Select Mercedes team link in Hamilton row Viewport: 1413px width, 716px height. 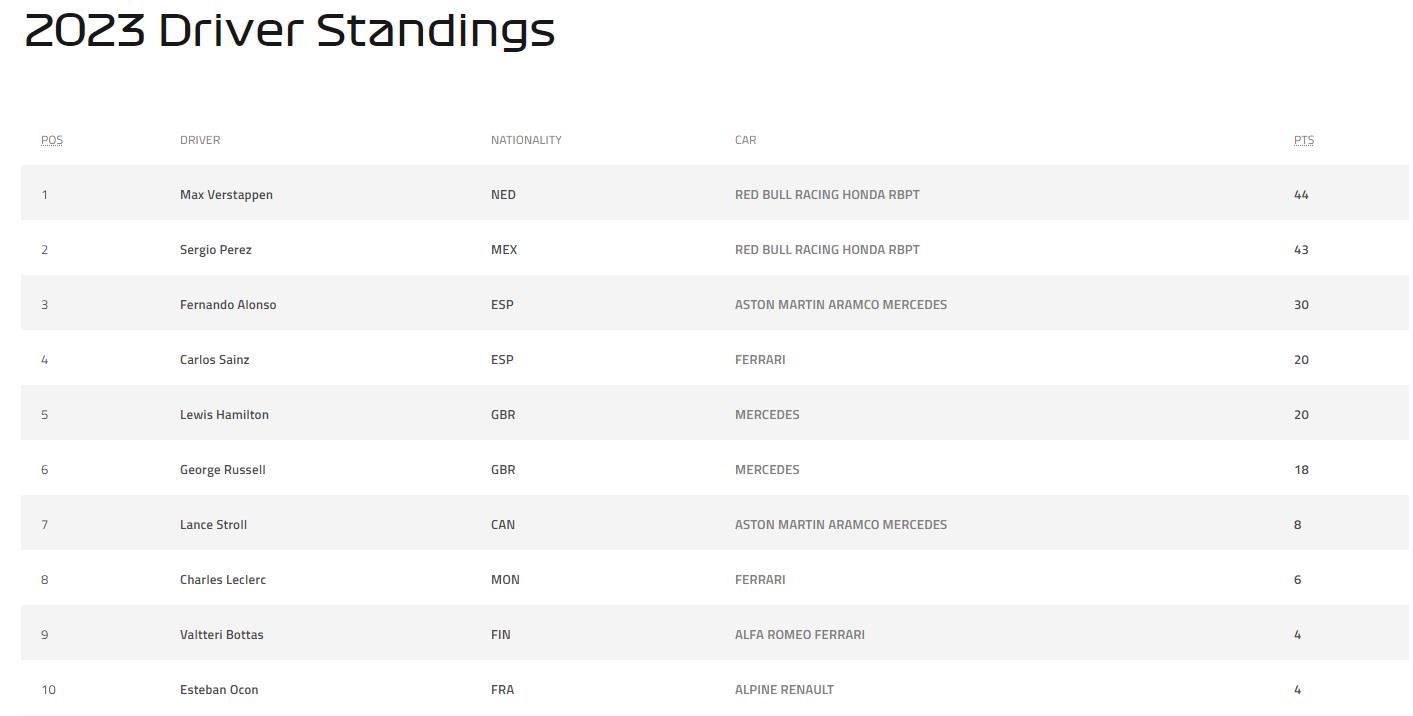(x=767, y=415)
